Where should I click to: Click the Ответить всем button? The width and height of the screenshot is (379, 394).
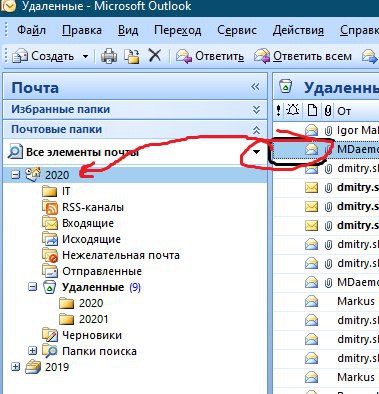click(x=303, y=56)
